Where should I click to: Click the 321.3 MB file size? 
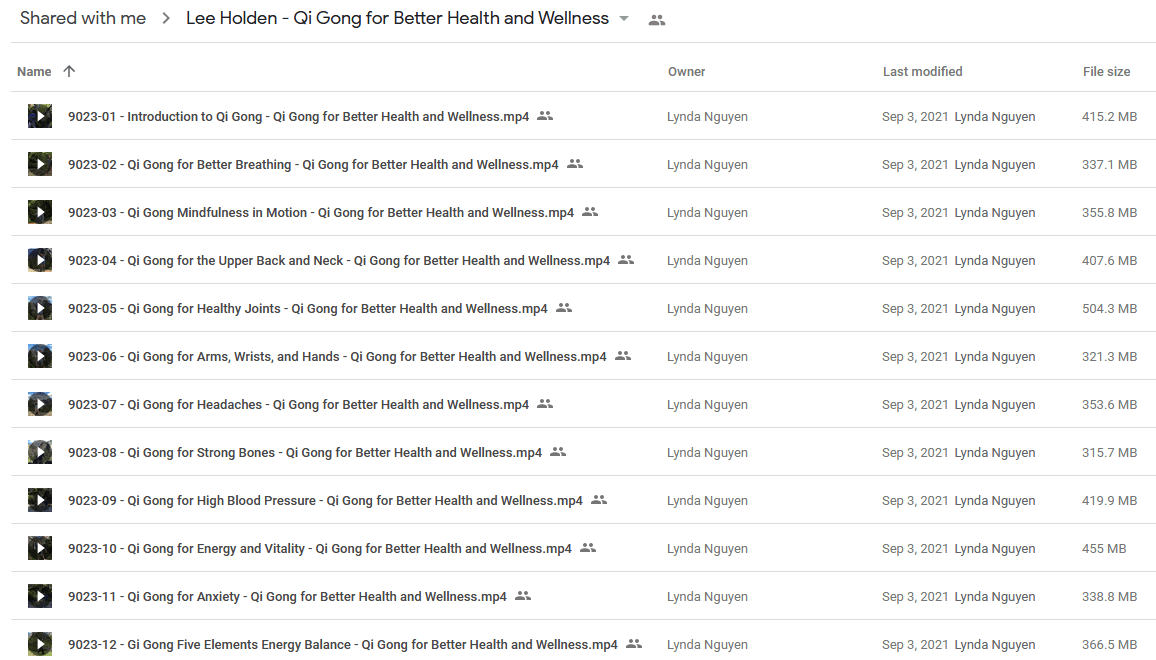point(1110,356)
